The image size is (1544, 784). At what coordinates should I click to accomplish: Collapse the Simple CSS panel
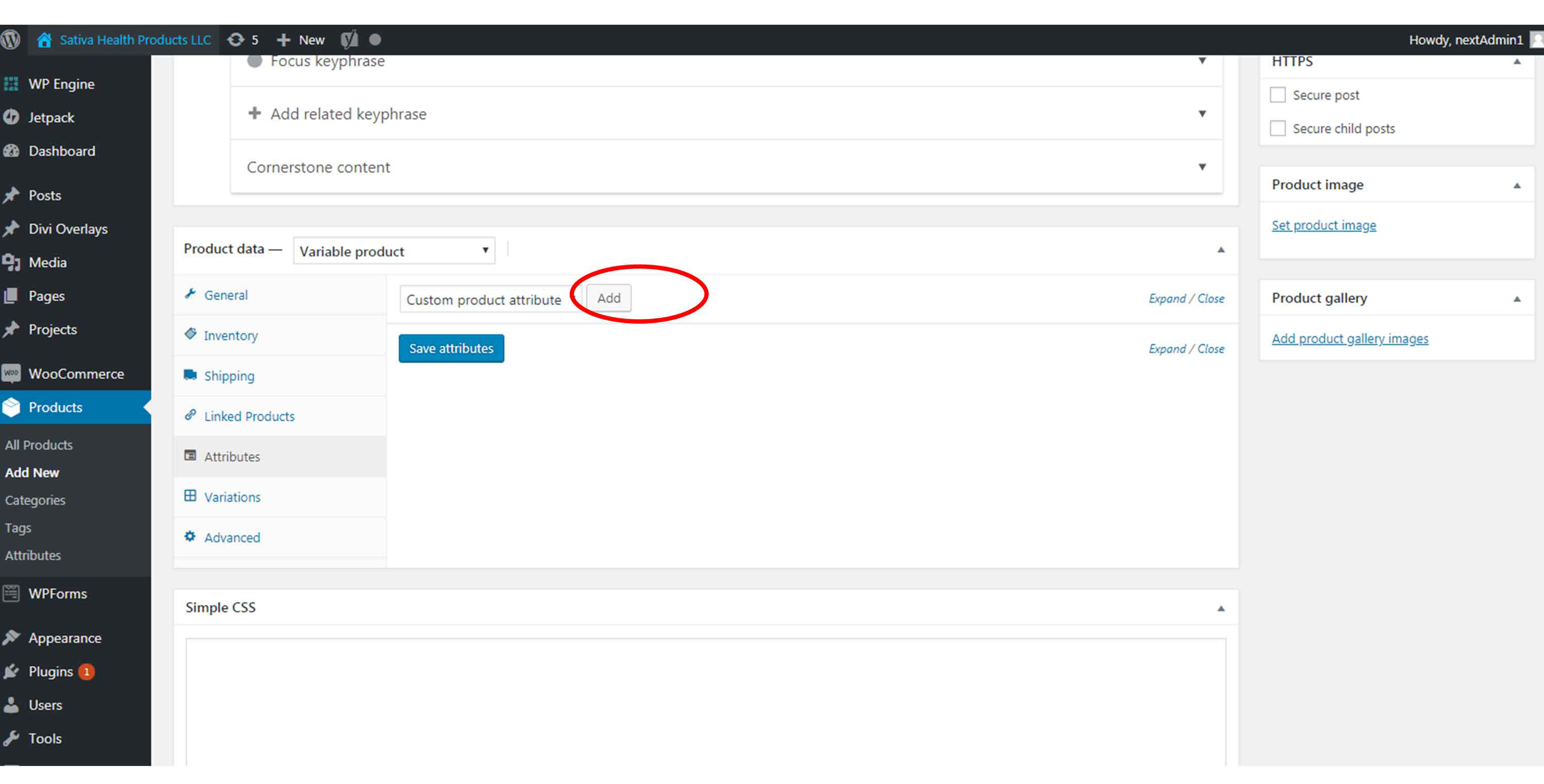click(1220, 609)
